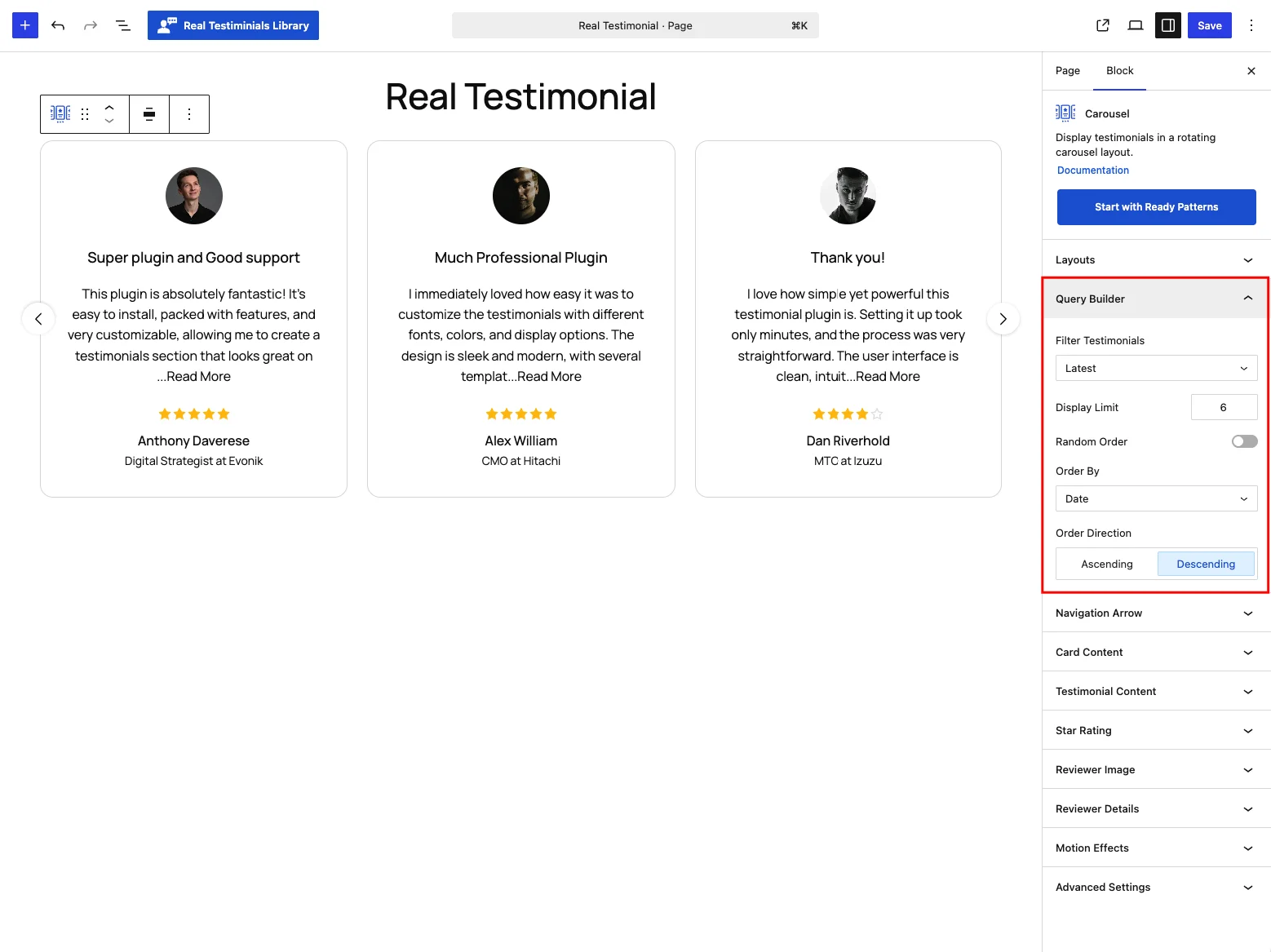
Task: Expand the Layouts panel
Action: (1157, 260)
